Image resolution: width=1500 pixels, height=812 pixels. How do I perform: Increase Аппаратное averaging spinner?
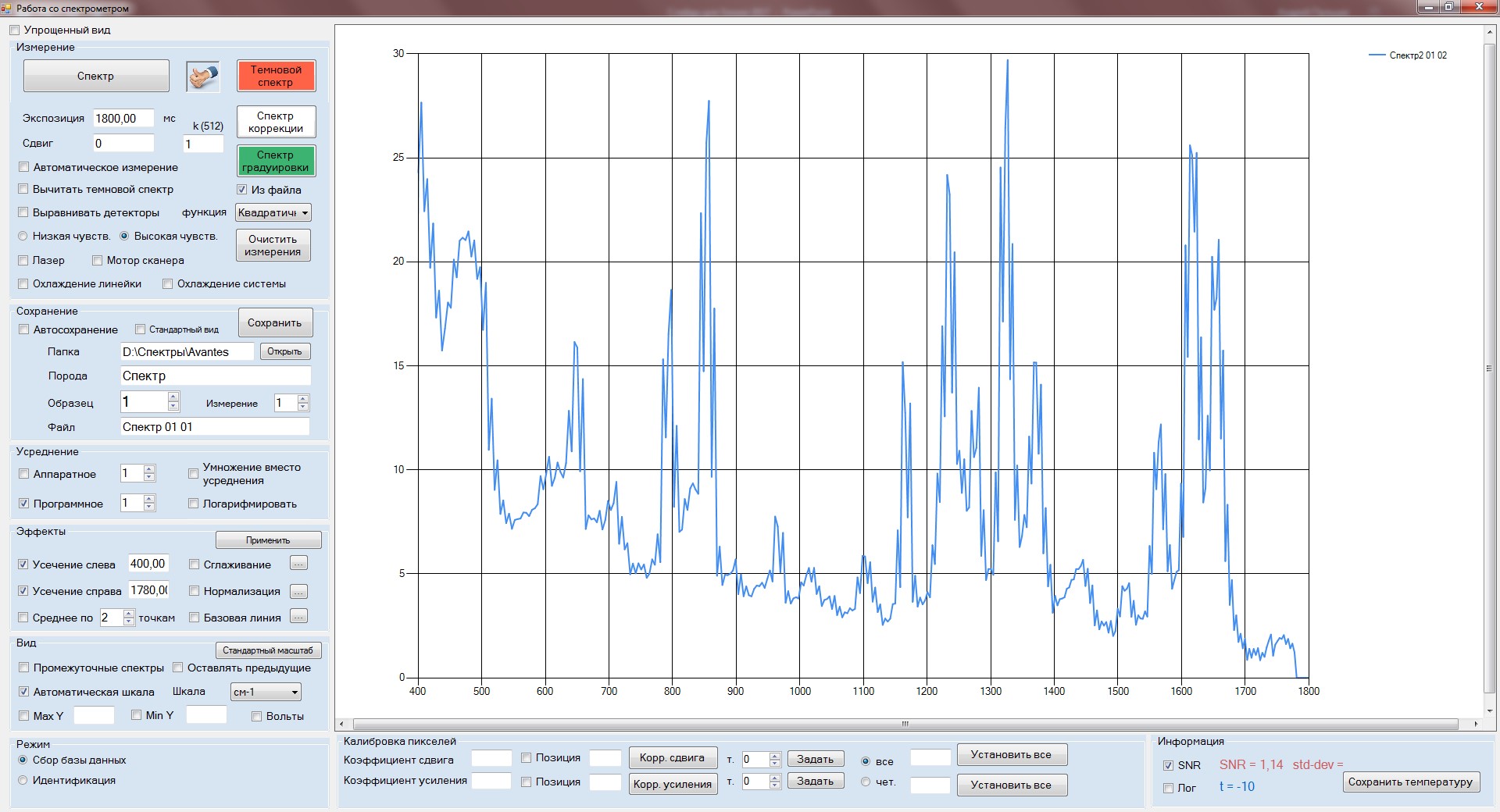[x=149, y=468]
